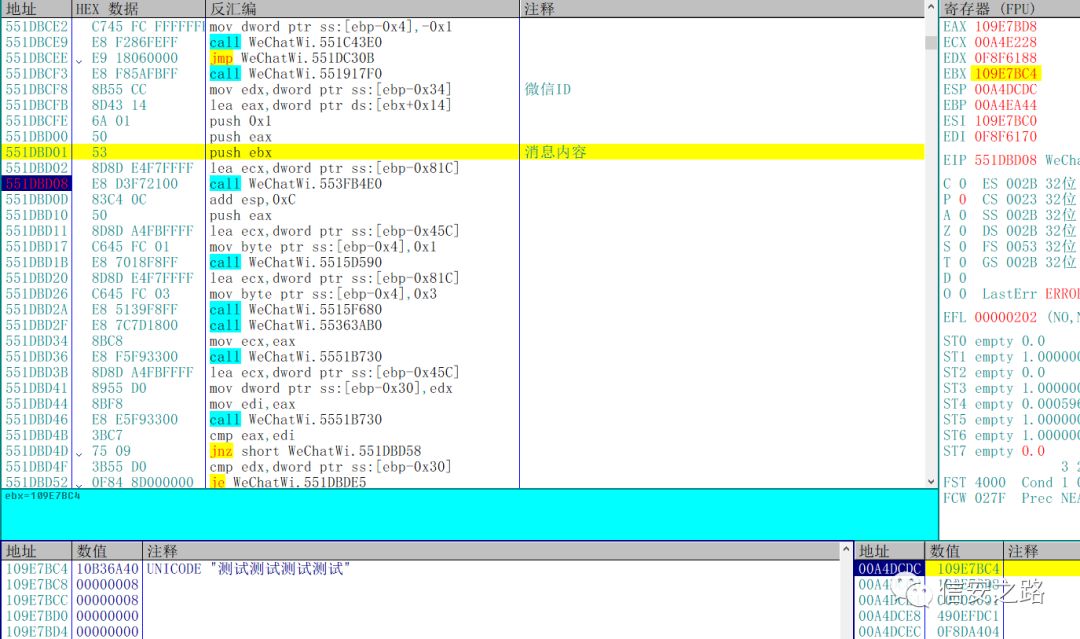The height and width of the screenshot is (639, 1080).
Task: Click scroll-down arrow of disassembly scrollbar
Action: click(x=931, y=481)
